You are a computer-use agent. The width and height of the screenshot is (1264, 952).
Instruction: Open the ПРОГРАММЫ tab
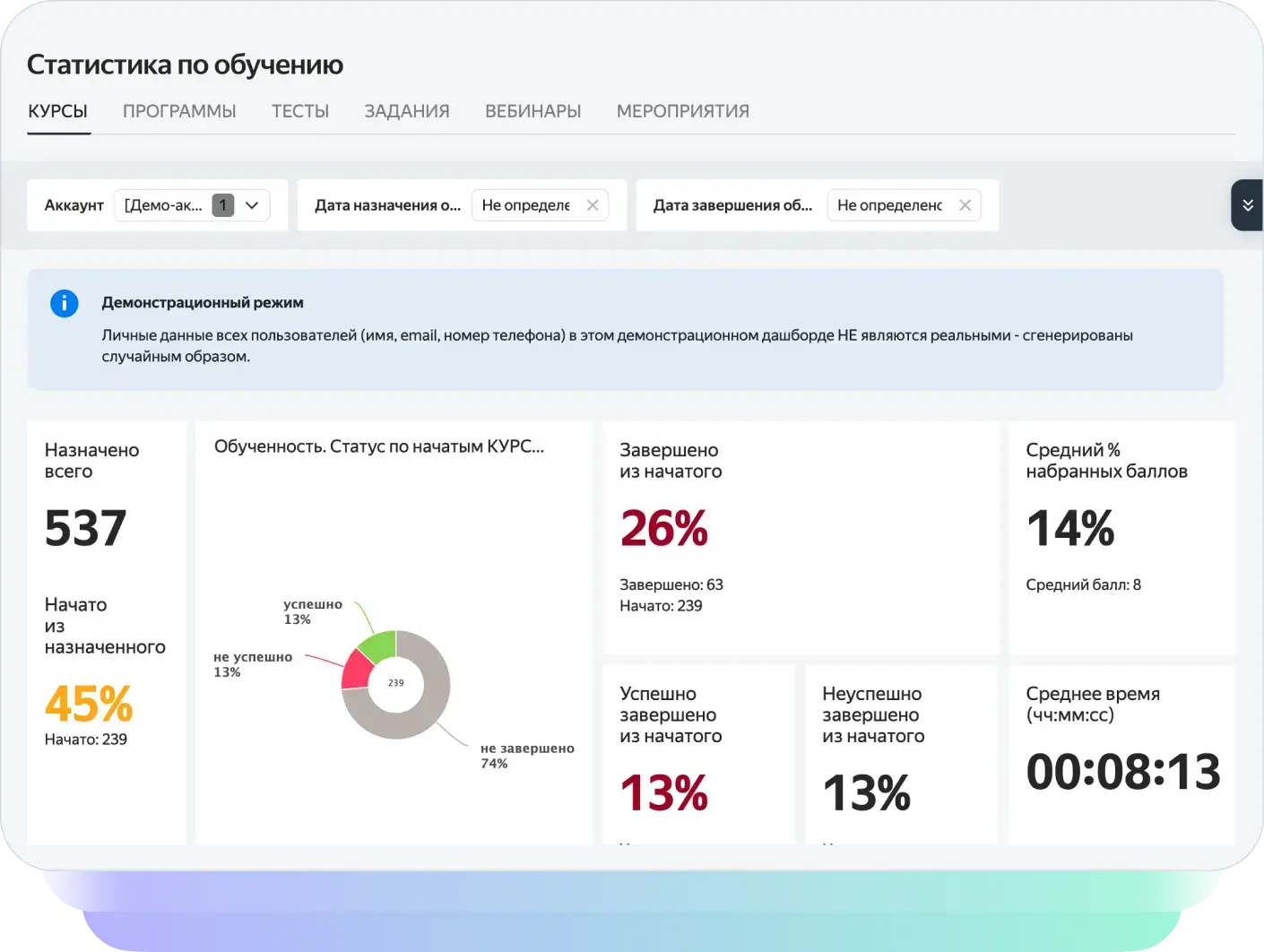point(179,111)
